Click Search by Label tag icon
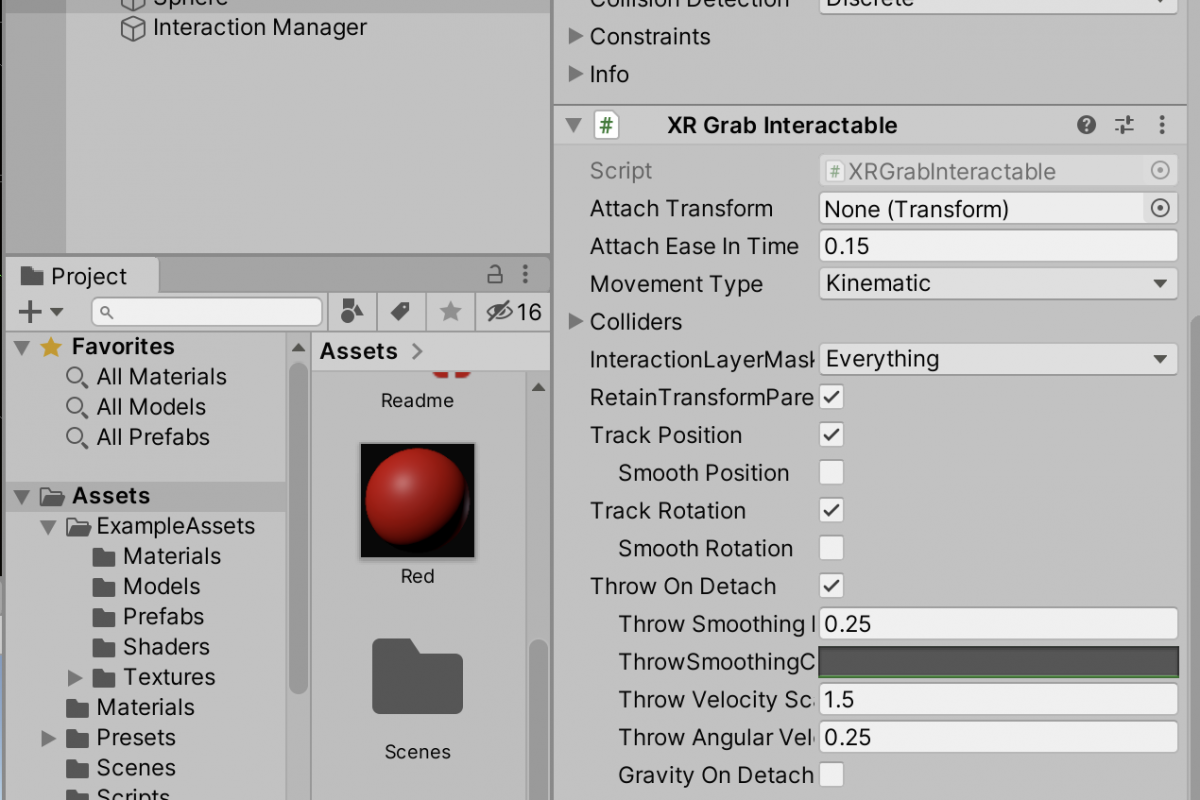 pyautogui.click(x=401, y=312)
